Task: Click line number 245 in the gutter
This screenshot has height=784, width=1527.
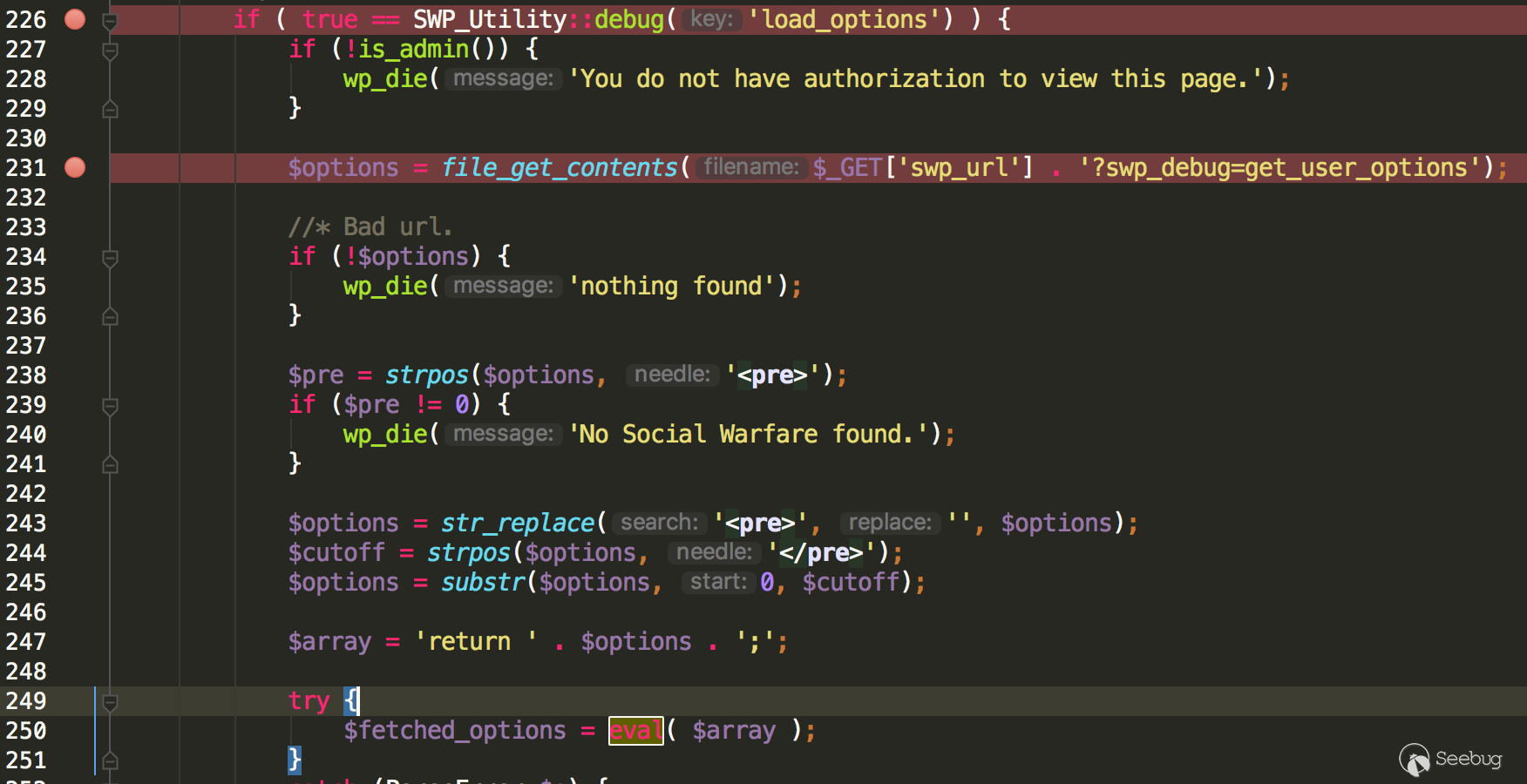Action: point(26,582)
